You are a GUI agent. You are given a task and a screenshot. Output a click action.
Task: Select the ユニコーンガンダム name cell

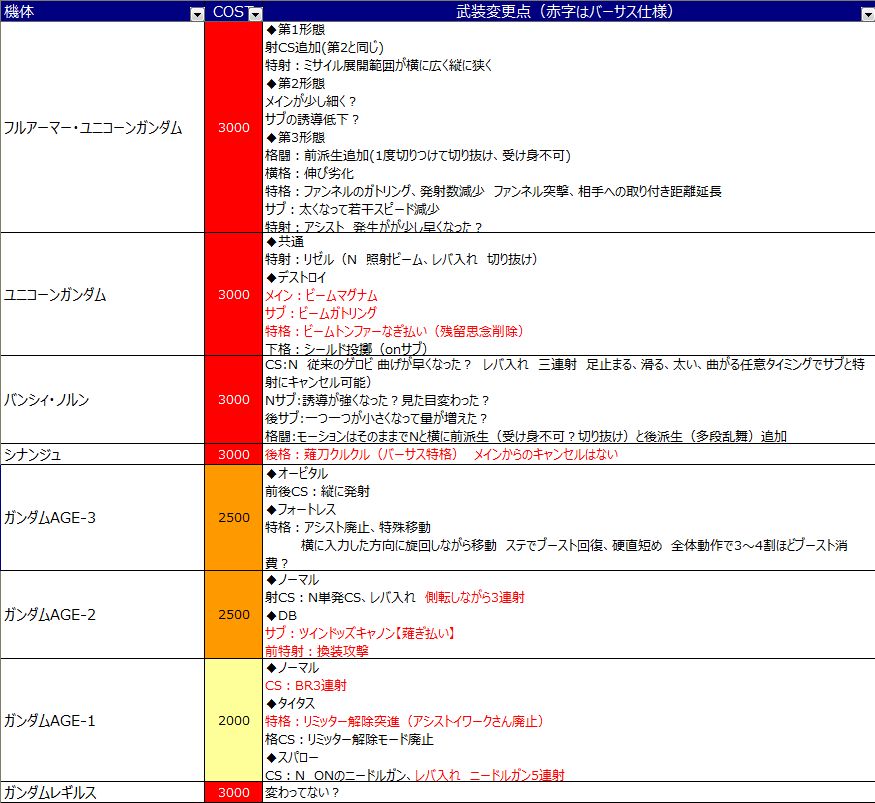(102, 294)
